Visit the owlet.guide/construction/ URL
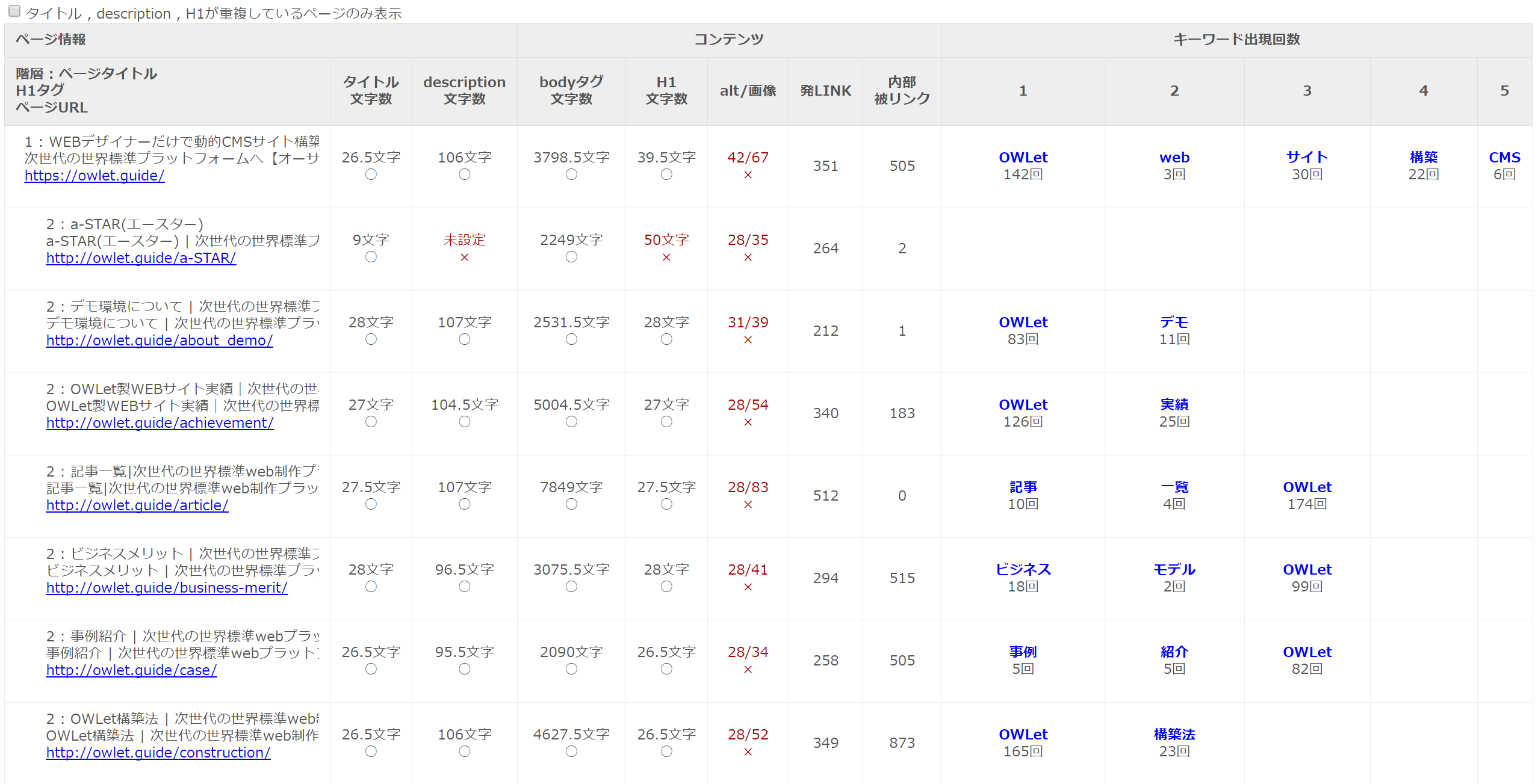 158,753
